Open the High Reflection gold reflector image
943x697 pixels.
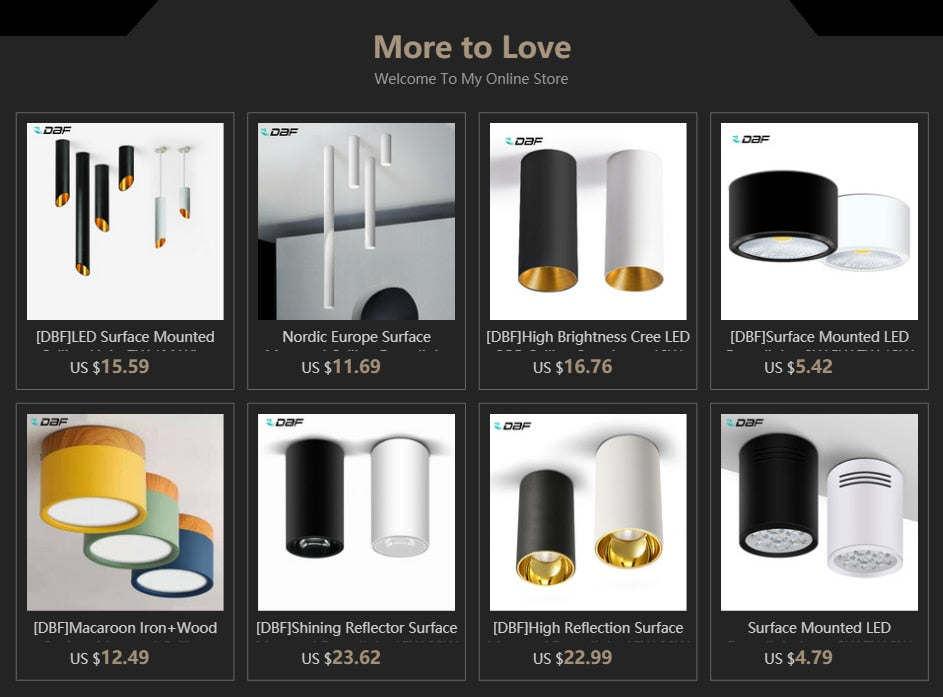coord(588,512)
